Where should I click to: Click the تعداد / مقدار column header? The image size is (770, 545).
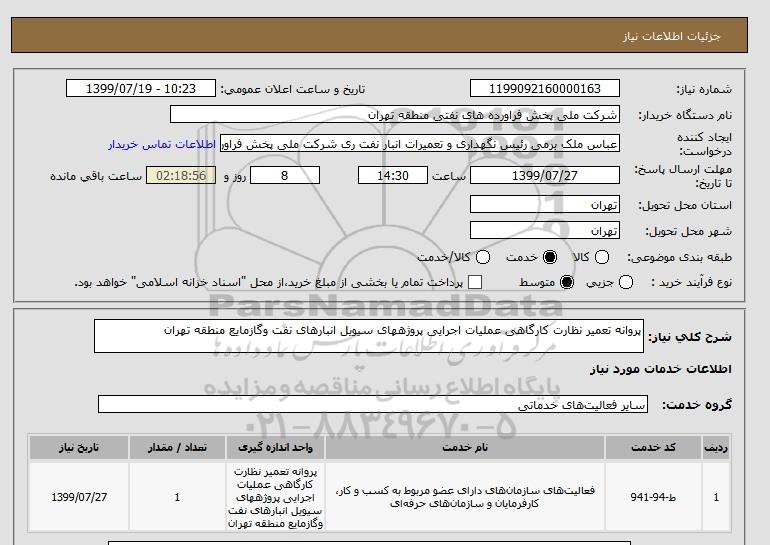[x=177, y=447]
